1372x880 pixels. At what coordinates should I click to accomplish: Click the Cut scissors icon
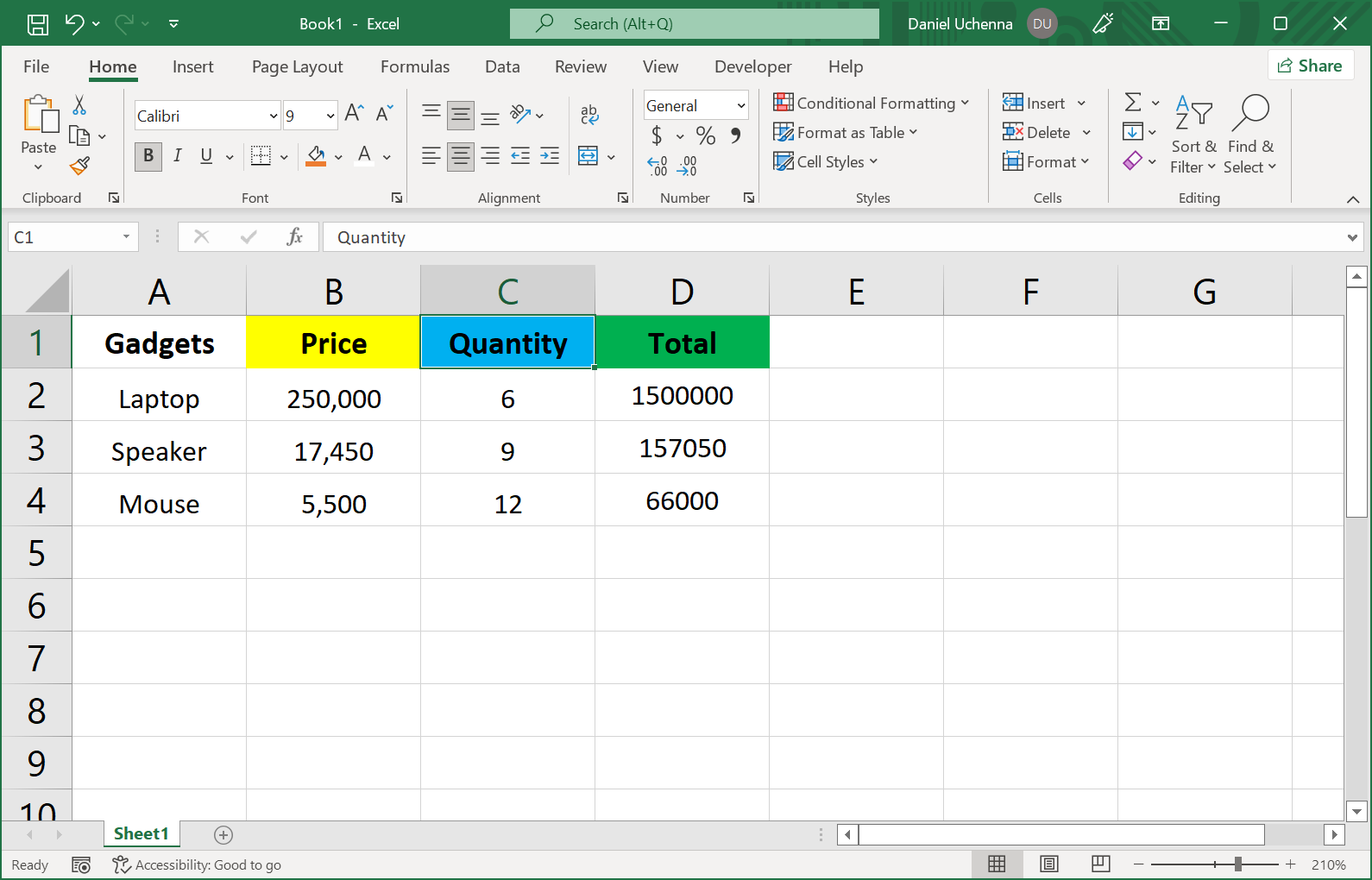point(79,105)
